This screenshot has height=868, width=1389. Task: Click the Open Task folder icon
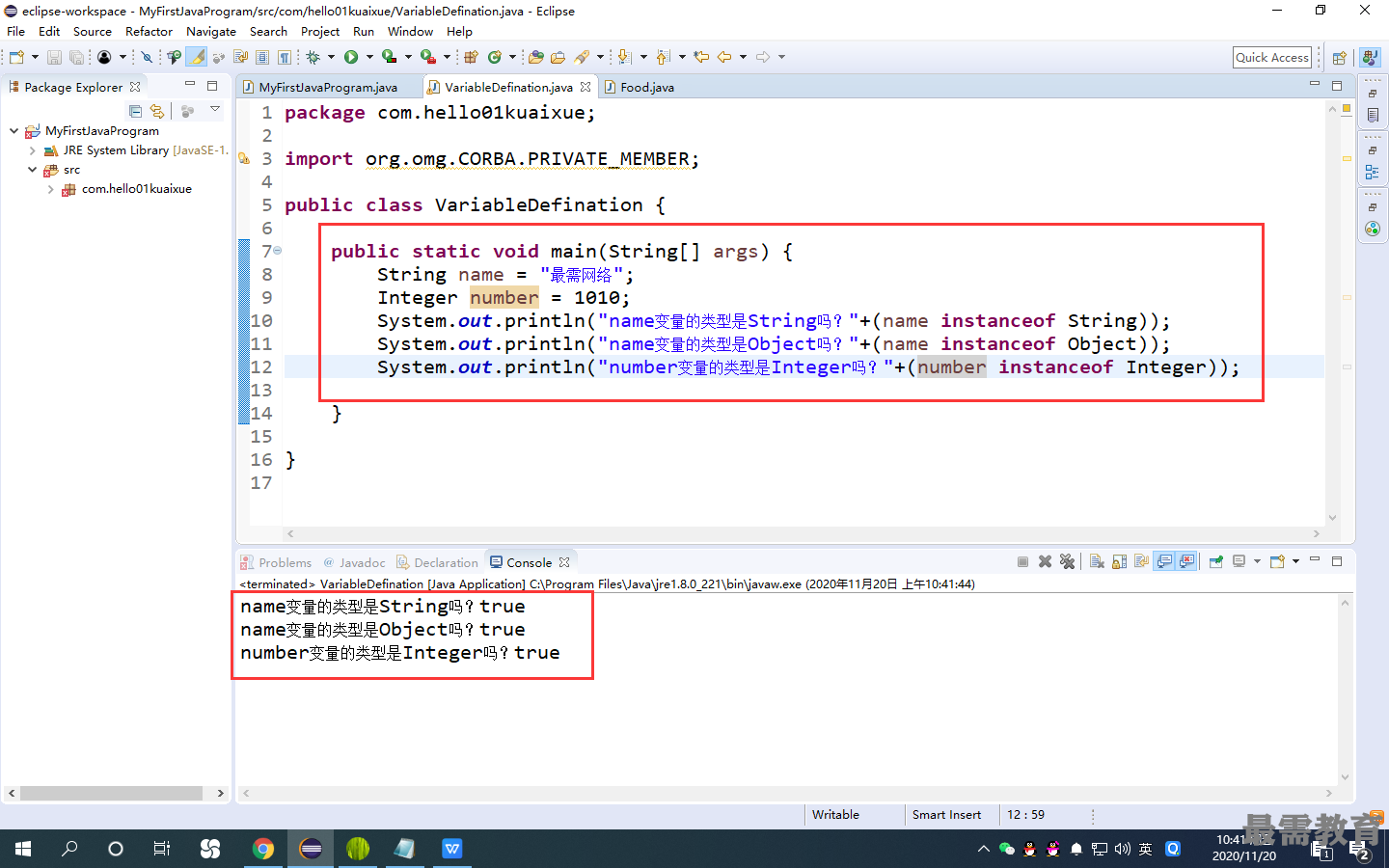tap(558, 57)
